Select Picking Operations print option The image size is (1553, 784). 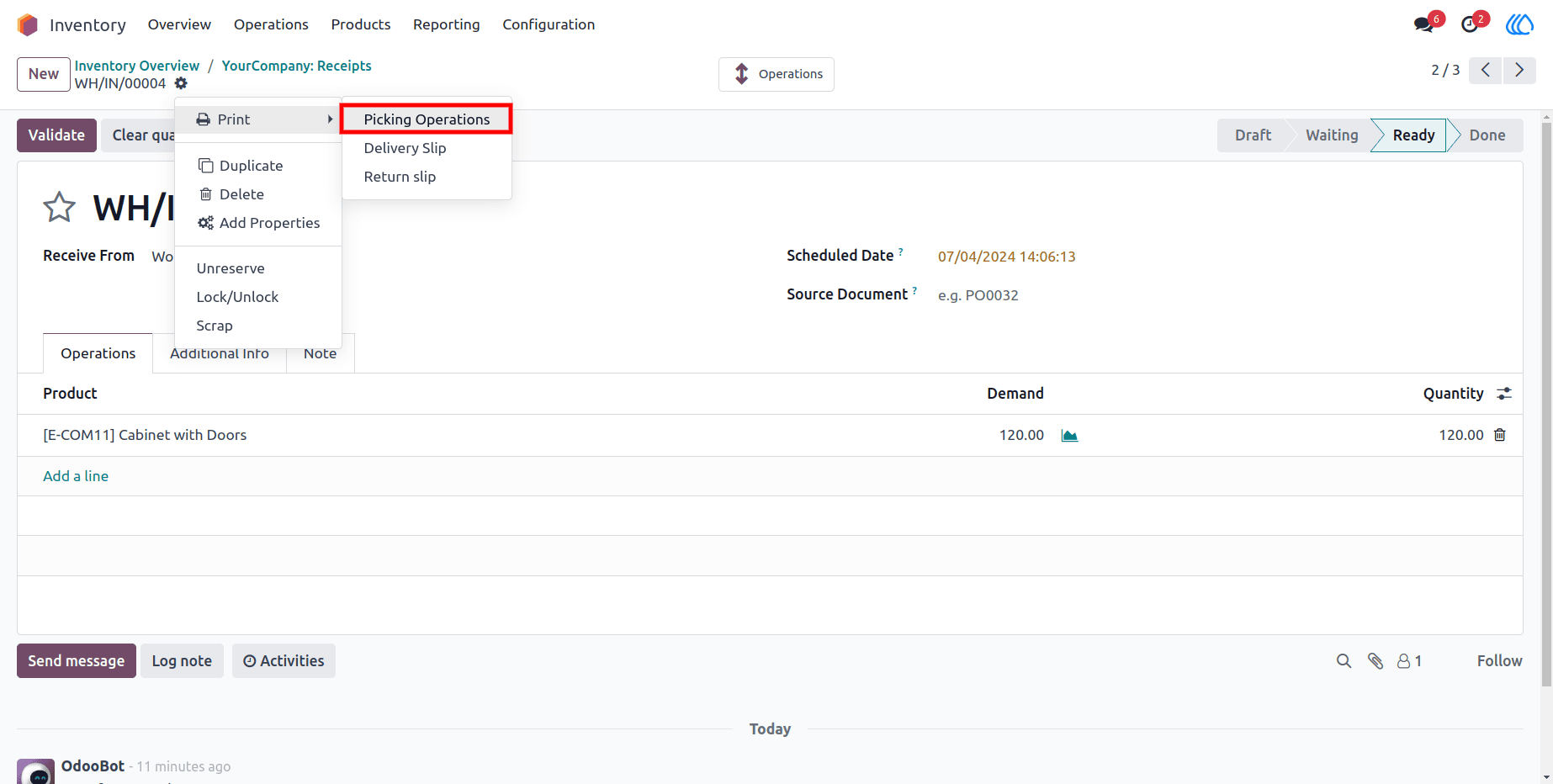click(x=427, y=119)
